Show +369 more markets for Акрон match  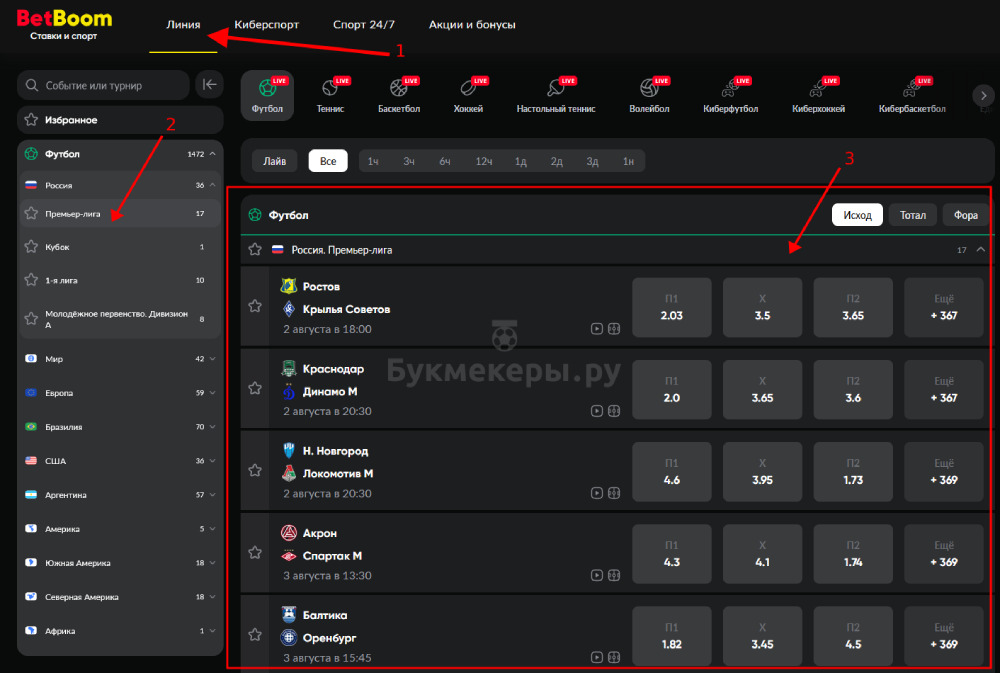[x=944, y=554]
